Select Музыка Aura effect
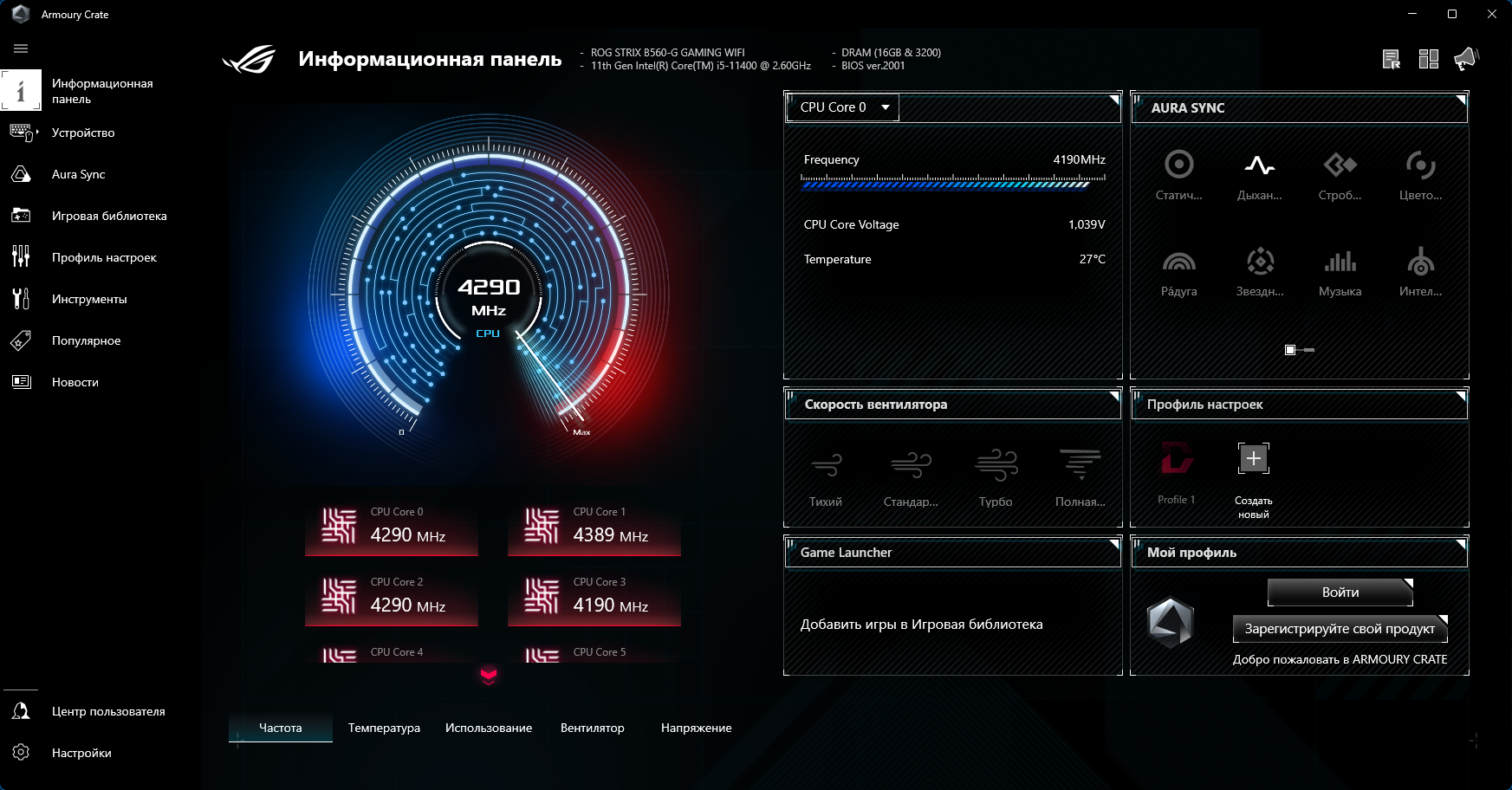 1340,271
